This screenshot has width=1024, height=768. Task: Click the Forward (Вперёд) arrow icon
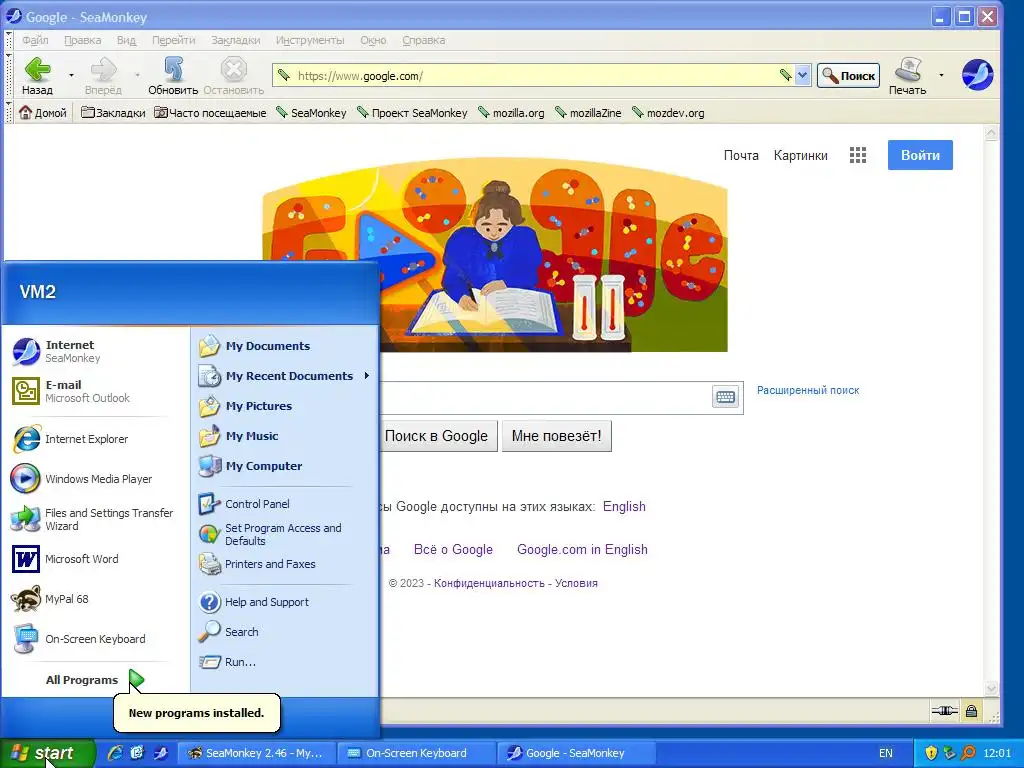(x=103, y=69)
